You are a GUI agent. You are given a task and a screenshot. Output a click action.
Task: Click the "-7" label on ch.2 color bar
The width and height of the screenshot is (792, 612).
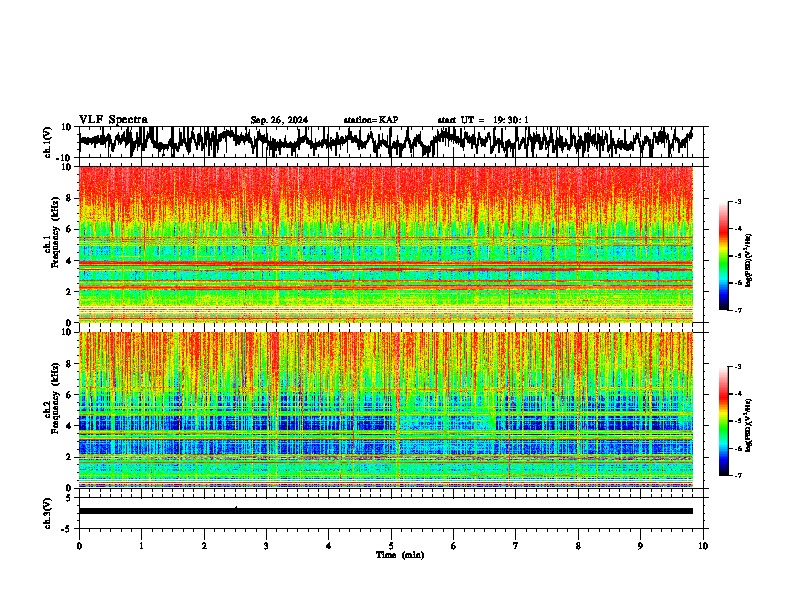[x=737, y=475]
